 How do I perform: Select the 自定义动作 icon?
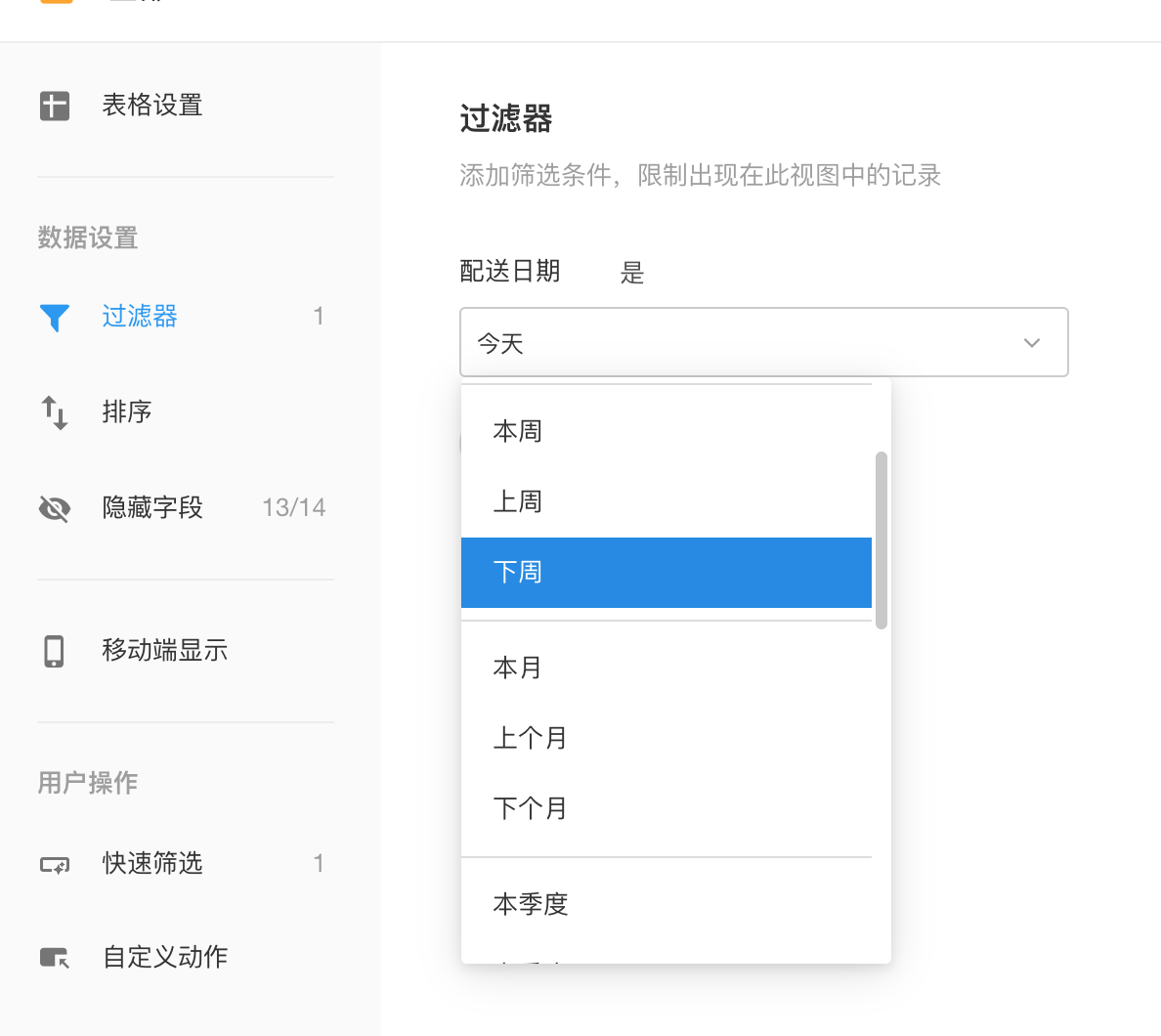pos(54,957)
